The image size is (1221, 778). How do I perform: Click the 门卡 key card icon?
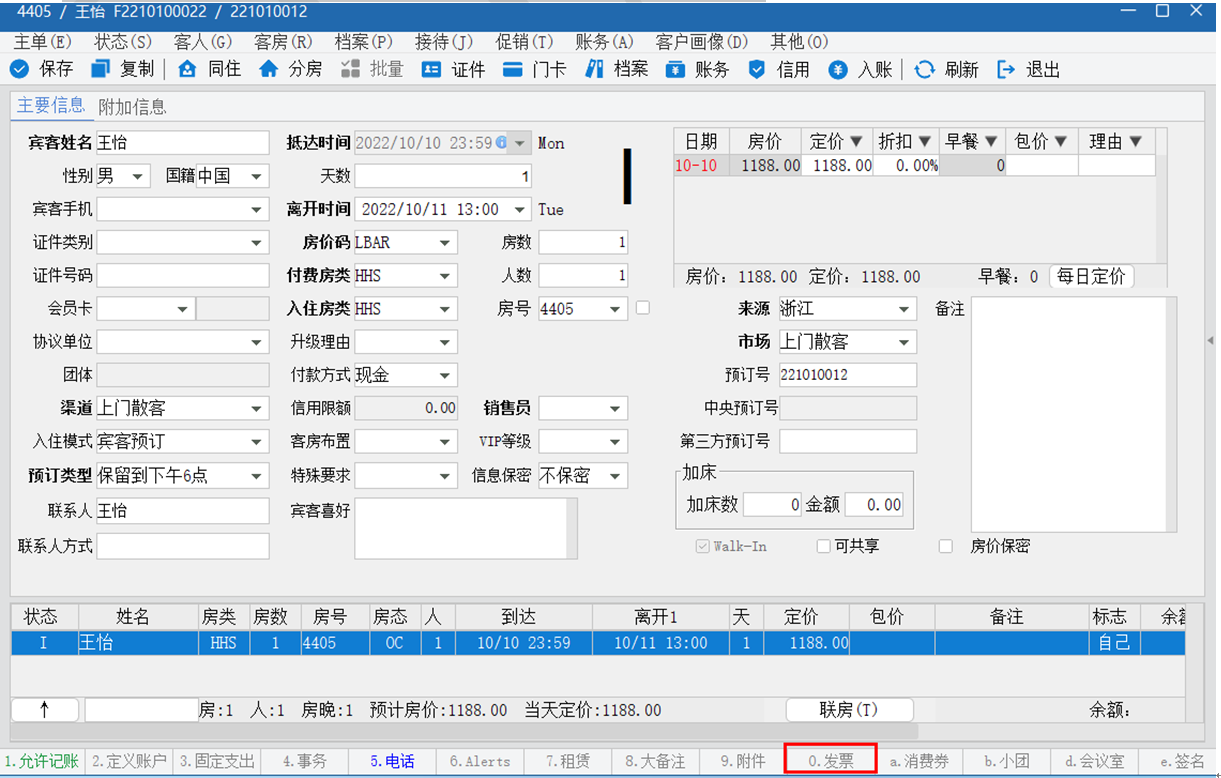coord(512,69)
